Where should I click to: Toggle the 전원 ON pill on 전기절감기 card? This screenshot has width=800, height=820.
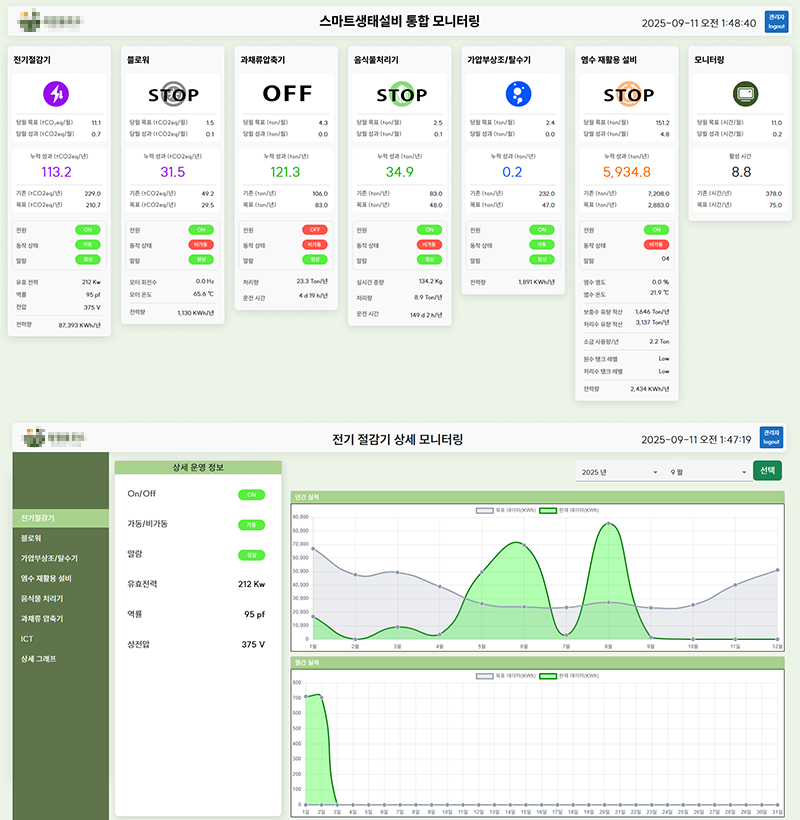pyautogui.click(x=90, y=230)
